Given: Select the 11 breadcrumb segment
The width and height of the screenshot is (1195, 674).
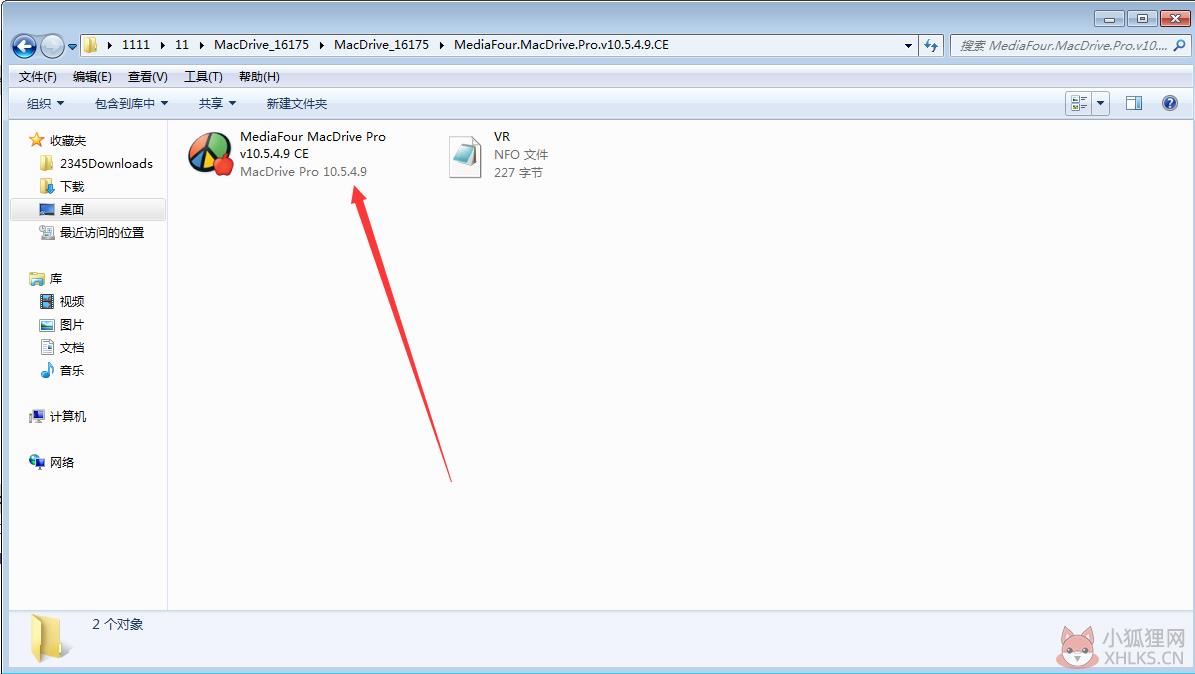Looking at the screenshot, I should (x=181, y=45).
